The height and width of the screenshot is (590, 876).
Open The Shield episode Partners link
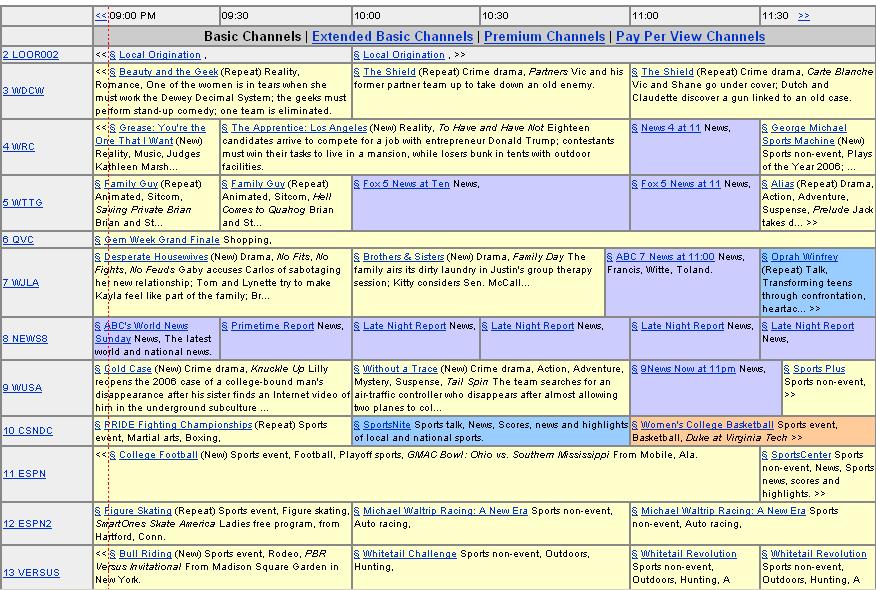[389, 72]
